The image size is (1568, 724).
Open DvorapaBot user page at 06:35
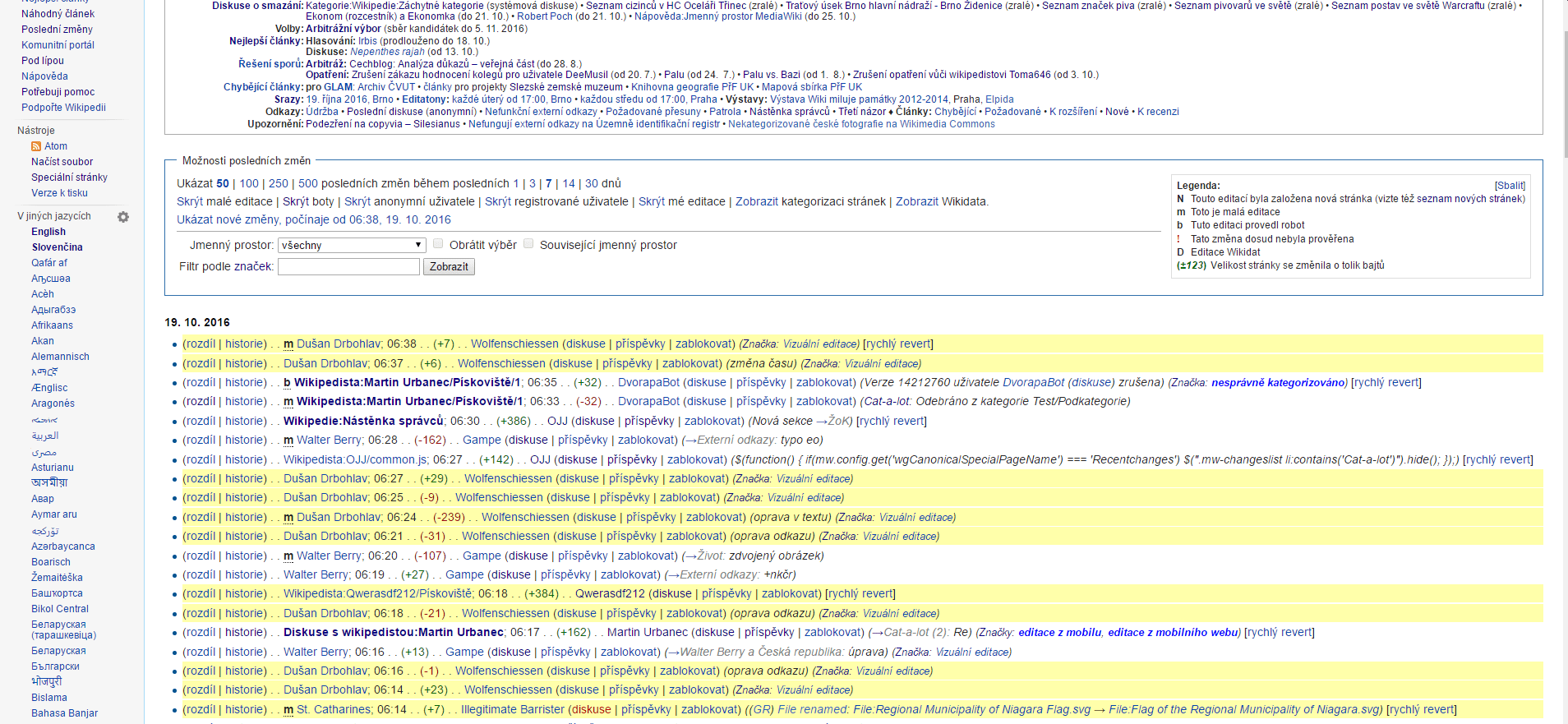(x=649, y=382)
